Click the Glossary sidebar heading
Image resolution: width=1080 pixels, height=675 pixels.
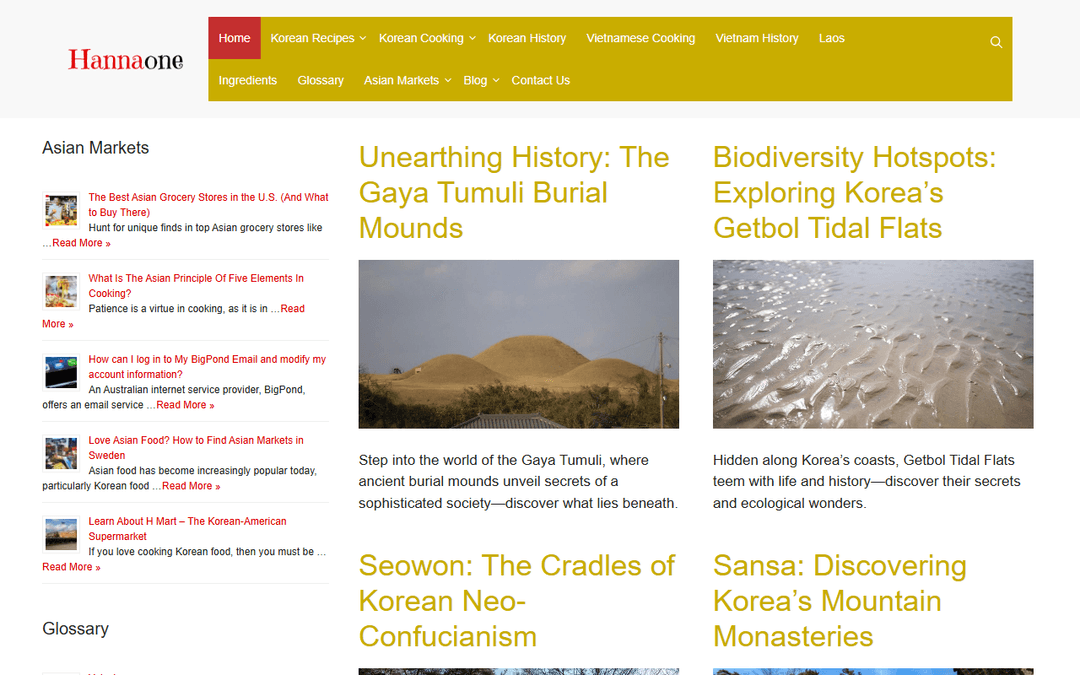(x=76, y=629)
